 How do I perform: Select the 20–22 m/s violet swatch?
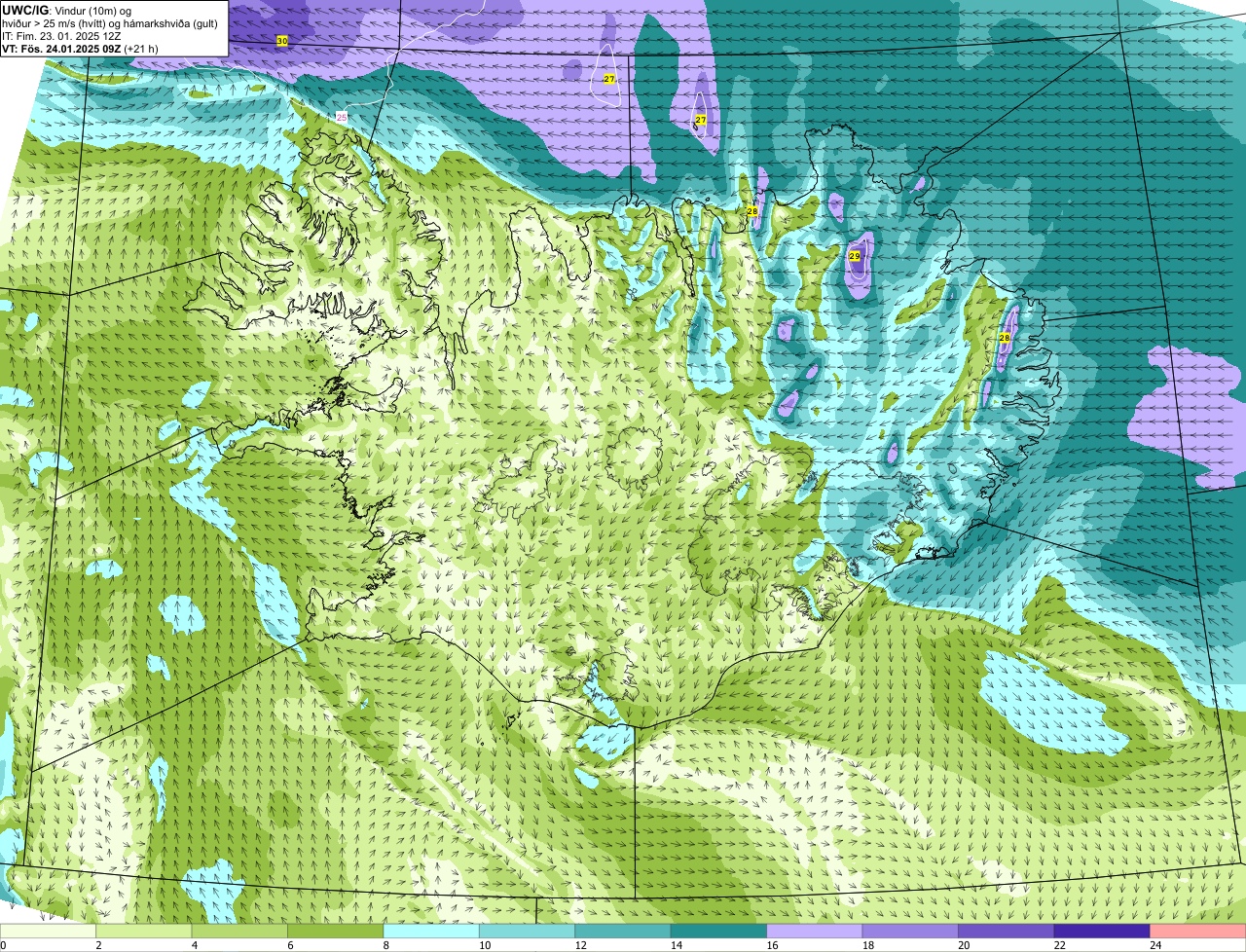[1007, 931]
